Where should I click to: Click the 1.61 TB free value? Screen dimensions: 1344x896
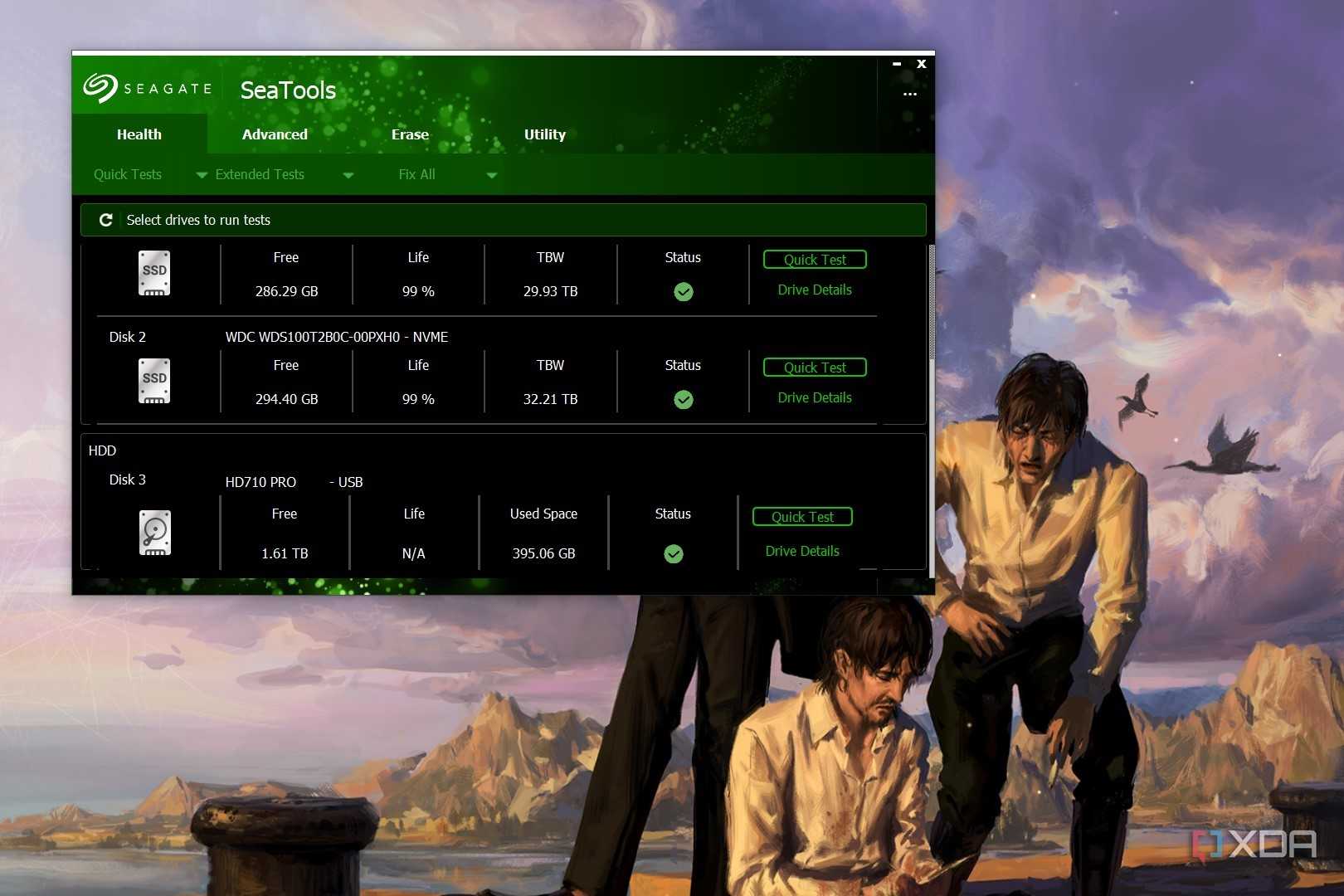[285, 553]
